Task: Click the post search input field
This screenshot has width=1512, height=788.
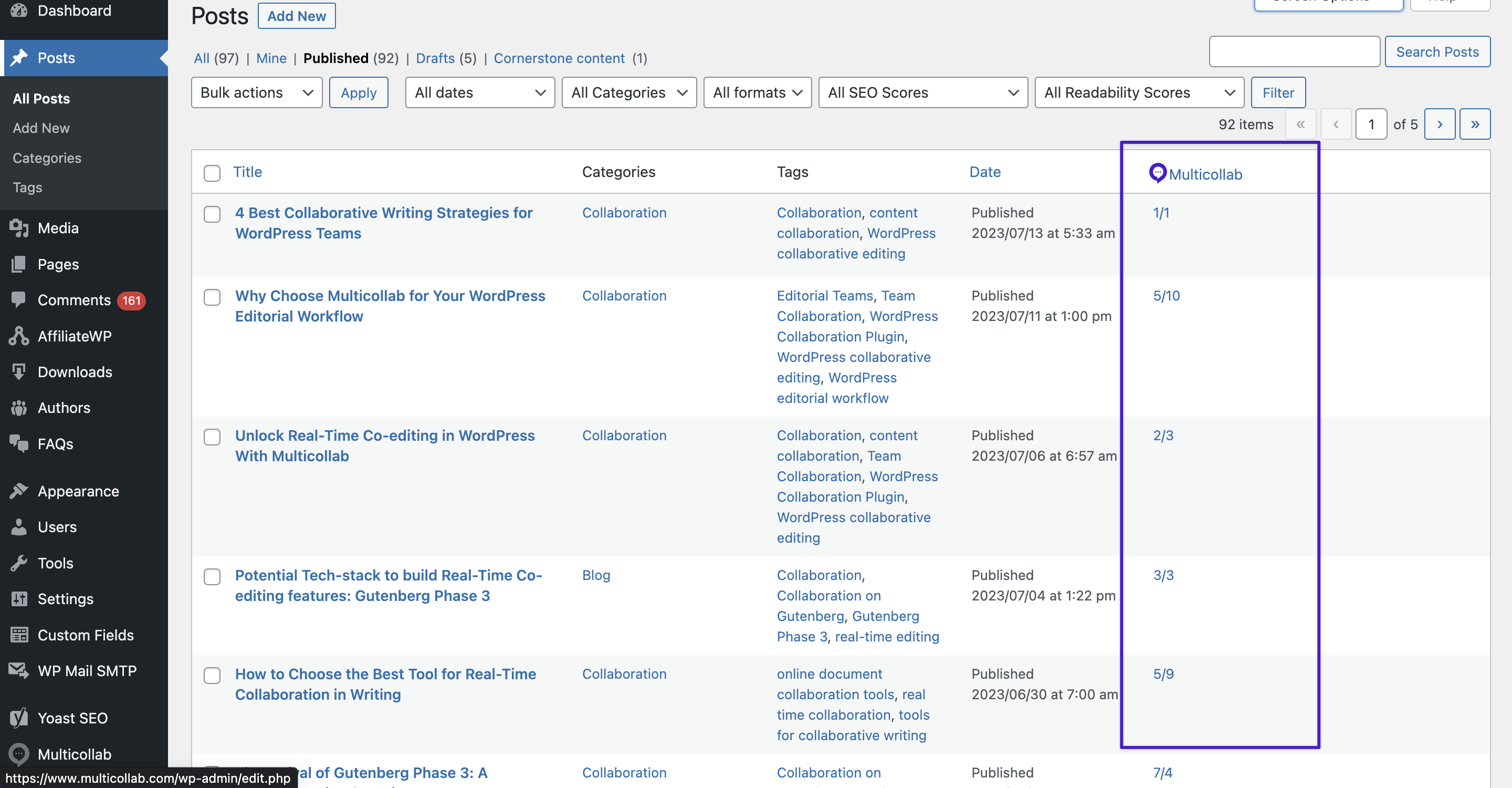Action: pyautogui.click(x=1294, y=51)
